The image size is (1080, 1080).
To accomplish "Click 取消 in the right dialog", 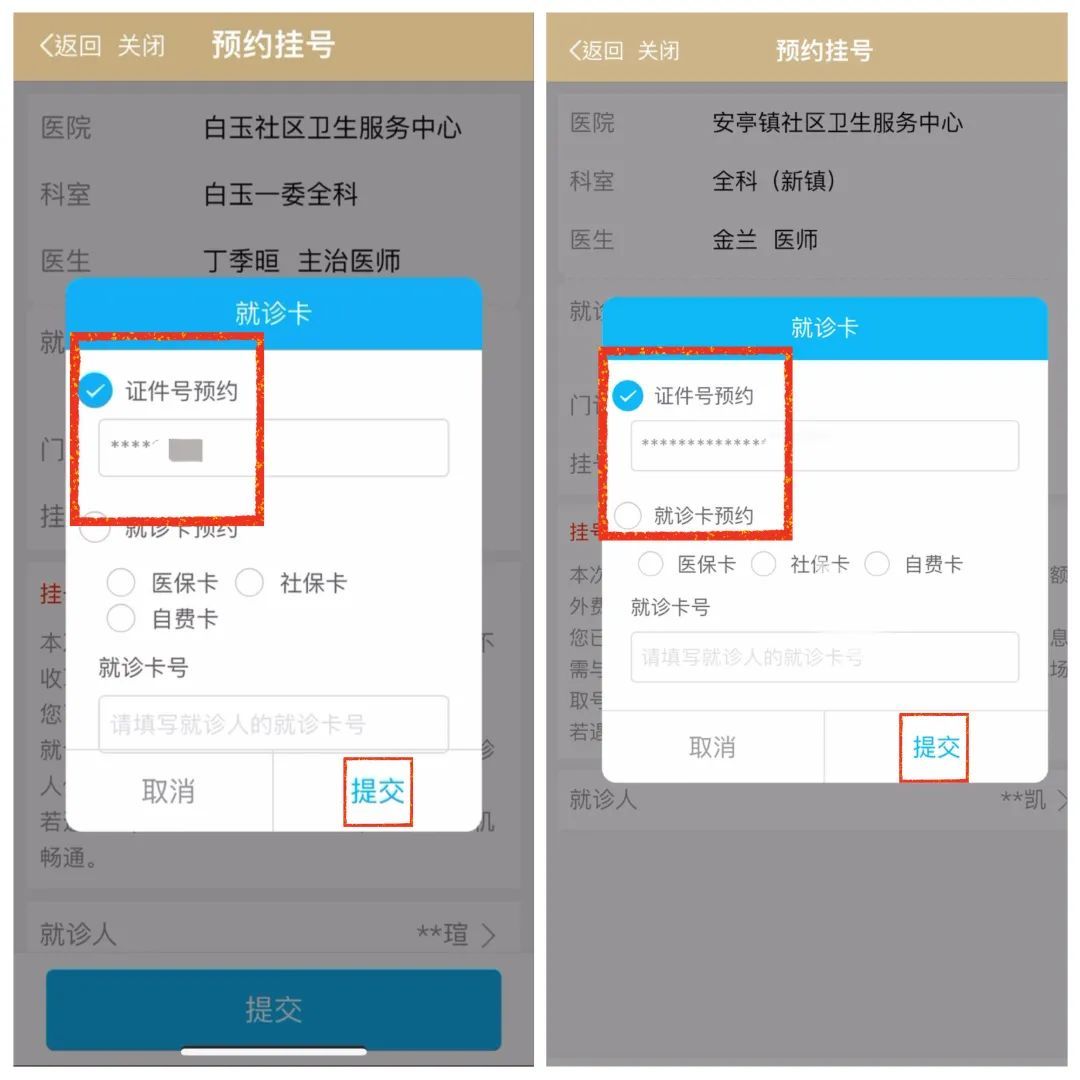I will [712, 747].
